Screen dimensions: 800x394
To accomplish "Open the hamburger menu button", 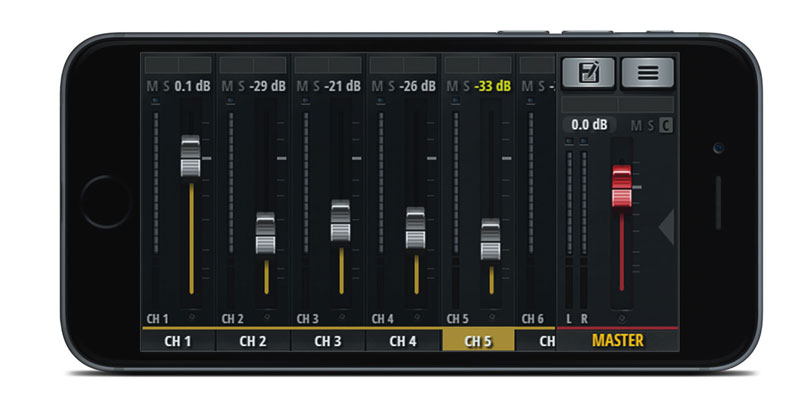I will point(648,73).
